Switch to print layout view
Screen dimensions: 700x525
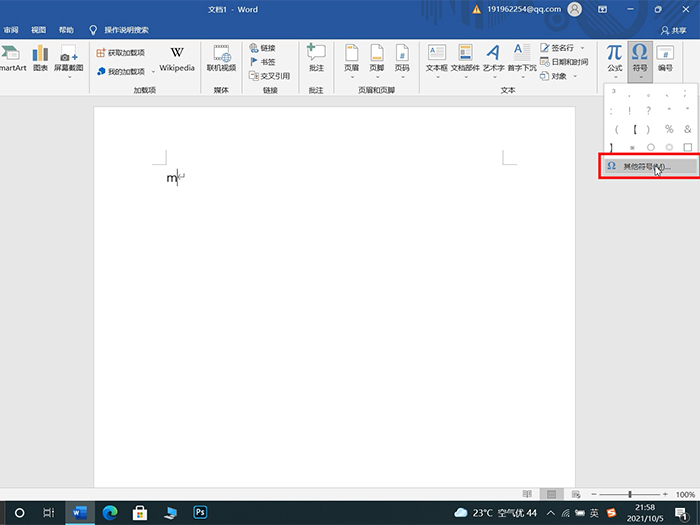tap(551, 494)
